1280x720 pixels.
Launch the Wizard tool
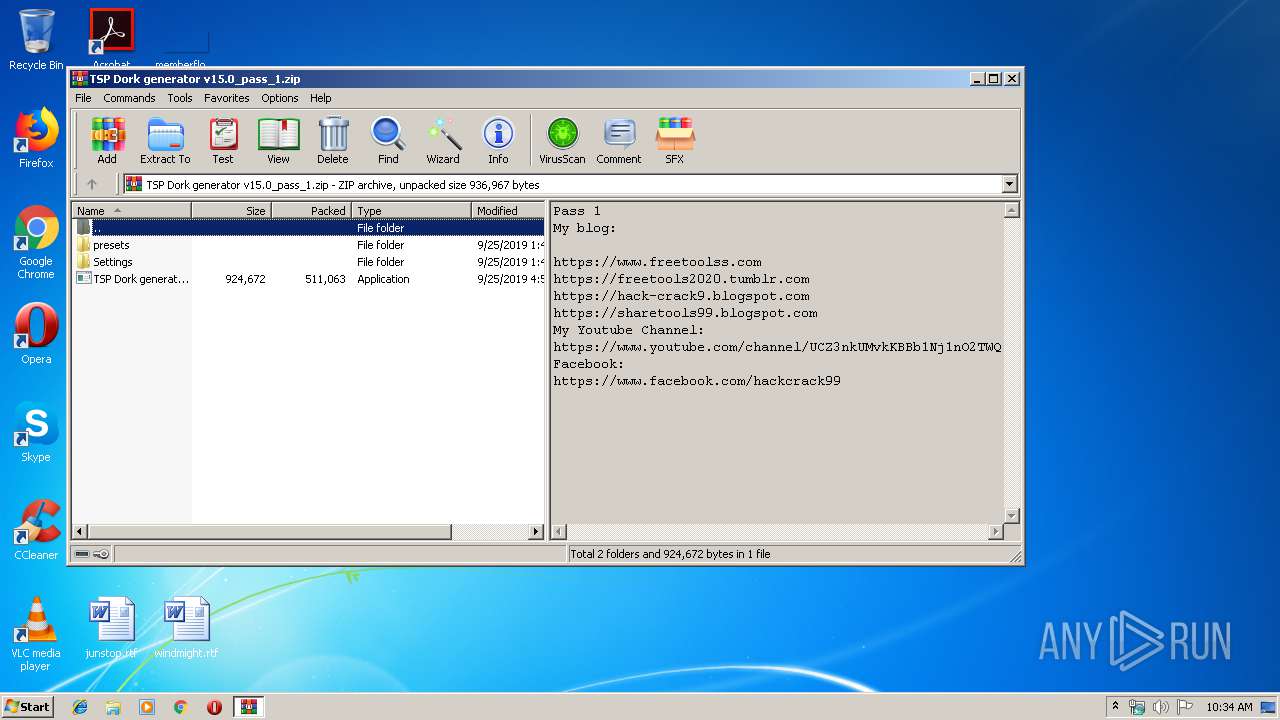(x=443, y=140)
